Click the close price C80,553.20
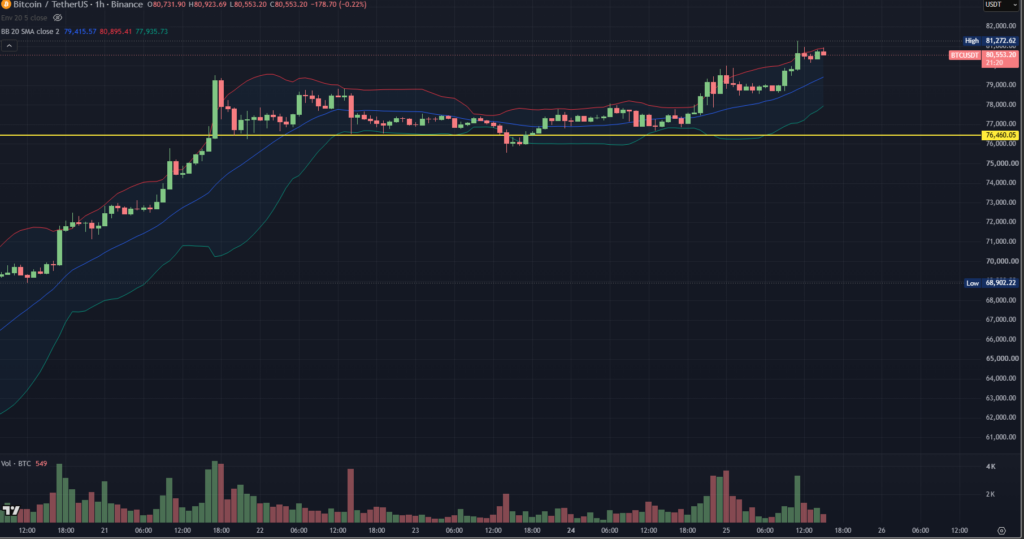The image size is (1024, 539). click(x=289, y=5)
